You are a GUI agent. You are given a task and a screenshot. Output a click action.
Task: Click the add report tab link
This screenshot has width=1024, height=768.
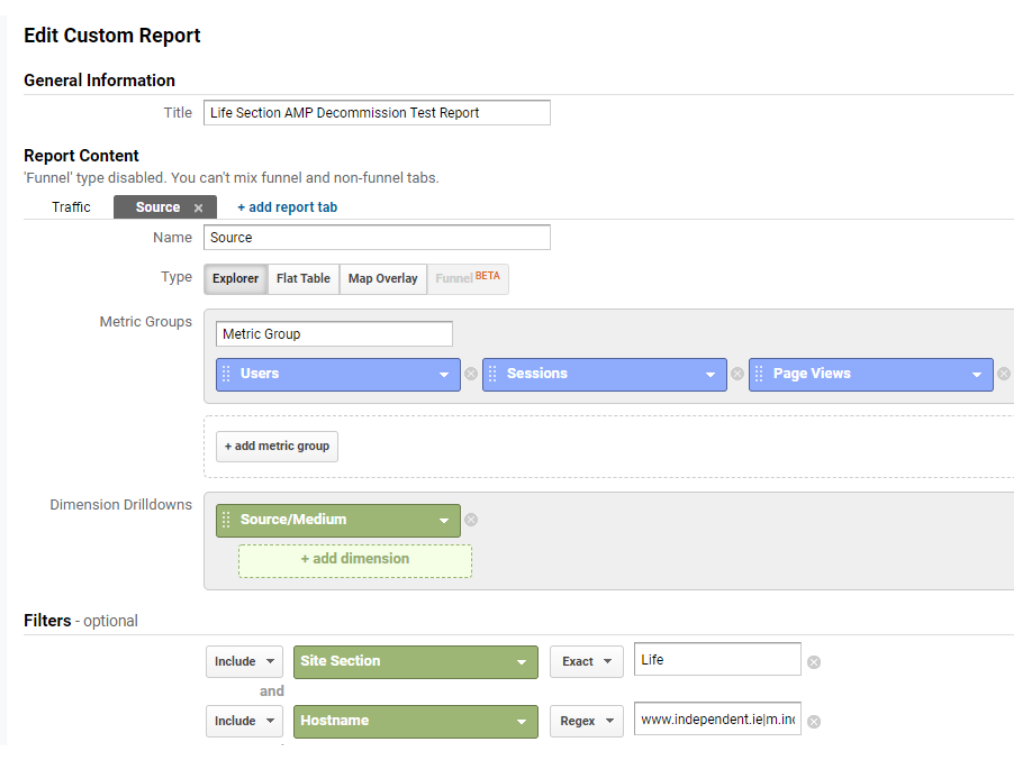(287, 207)
